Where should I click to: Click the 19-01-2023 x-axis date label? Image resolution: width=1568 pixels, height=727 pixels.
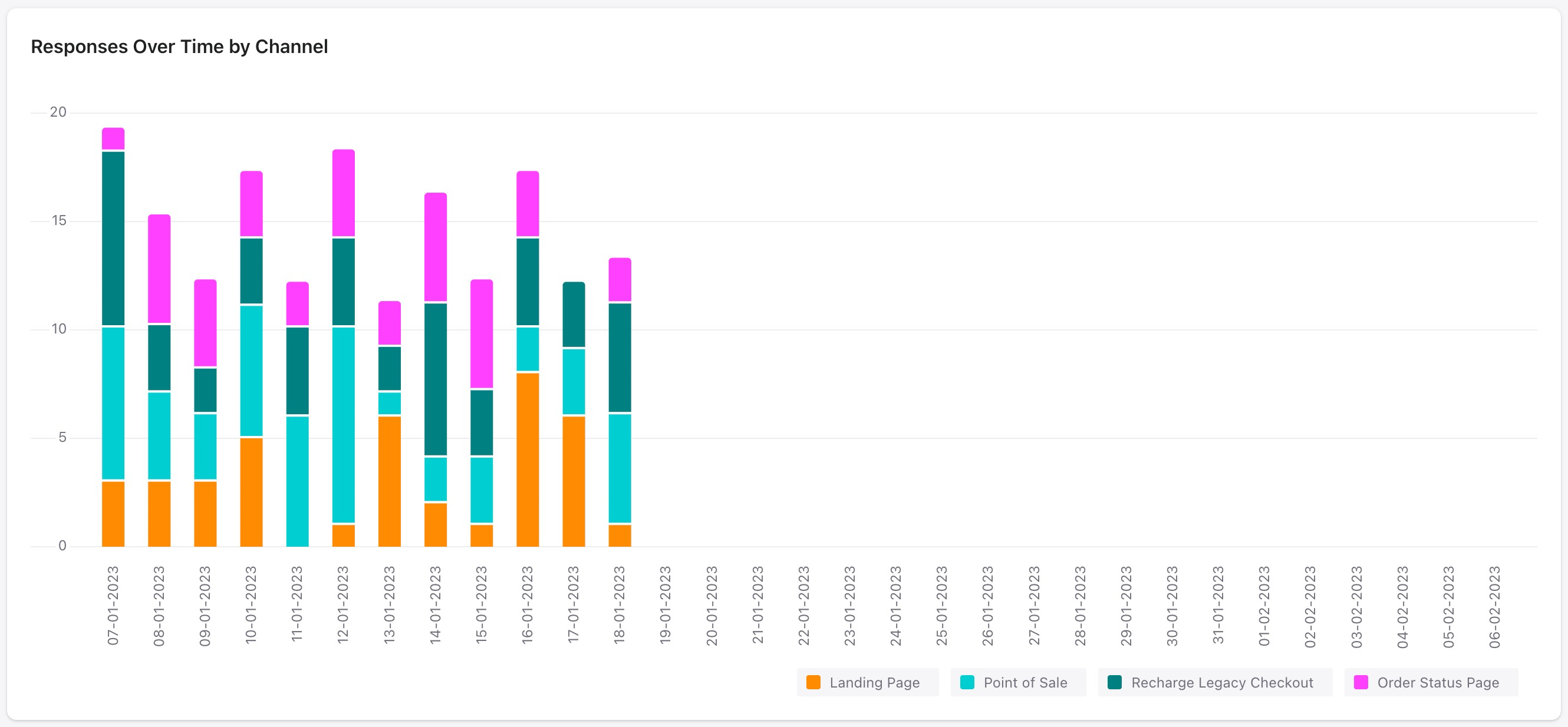pyautogui.click(x=666, y=605)
